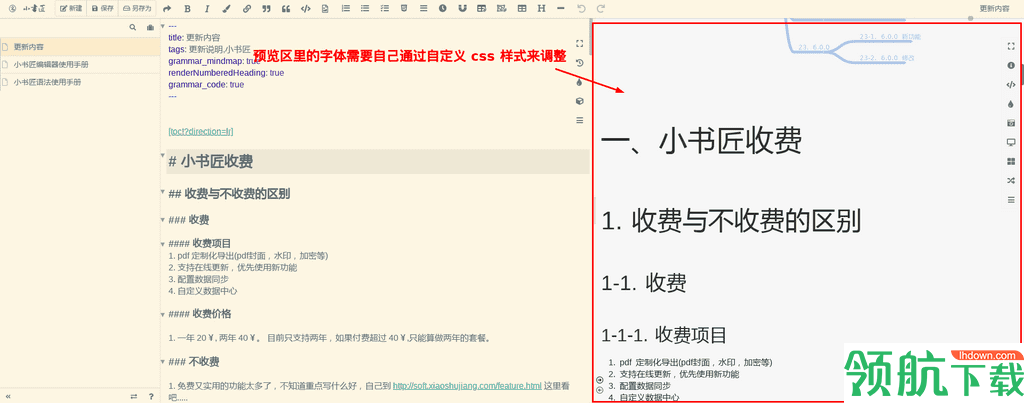The image size is (1024, 403).
Task: Fold the # 小书匠收费 heading section
Action: coord(163,155)
